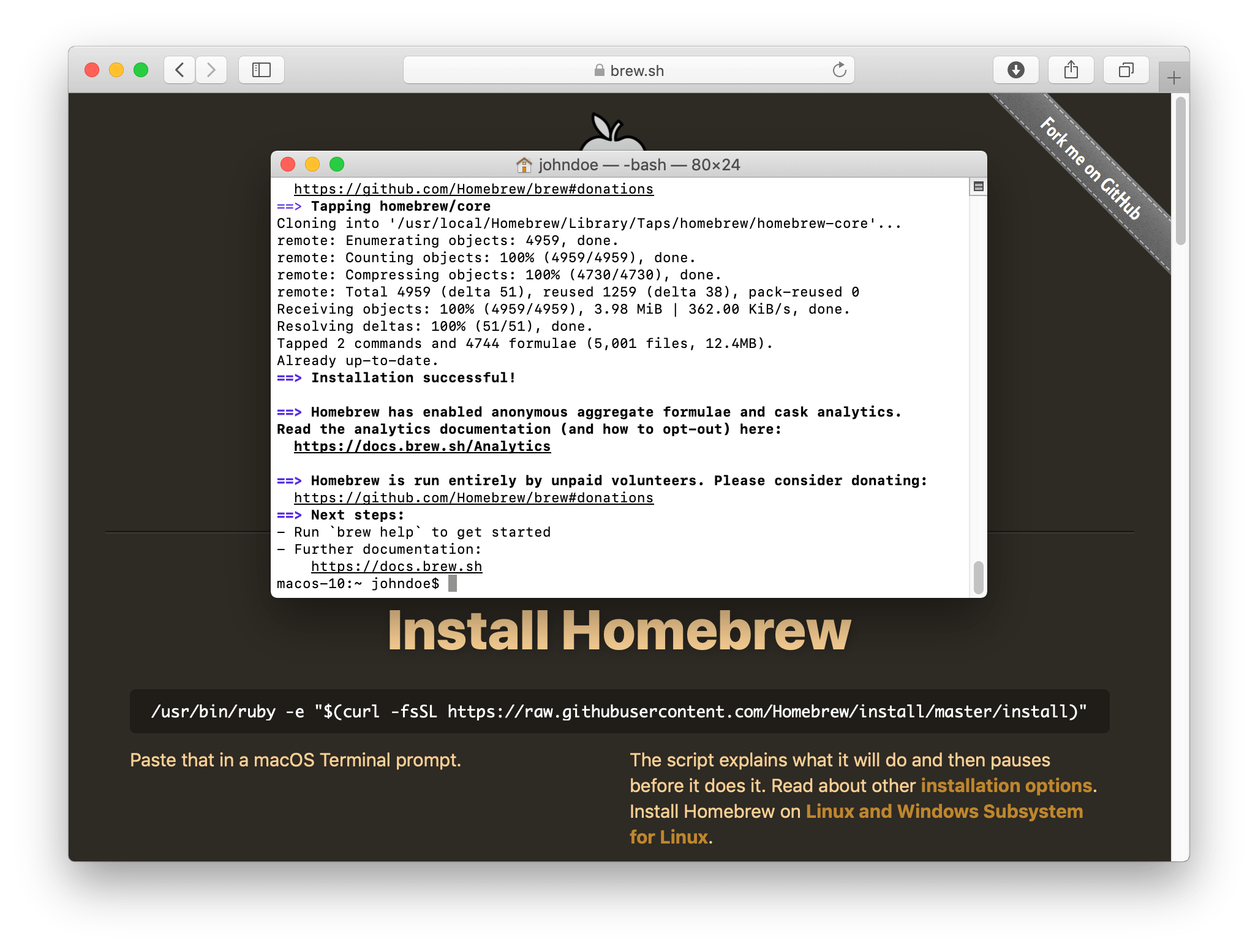The width and height of the screenshot is (1258, 952).
Task: Click the lock icon beside brew.sh
Action: pos(600,70)
